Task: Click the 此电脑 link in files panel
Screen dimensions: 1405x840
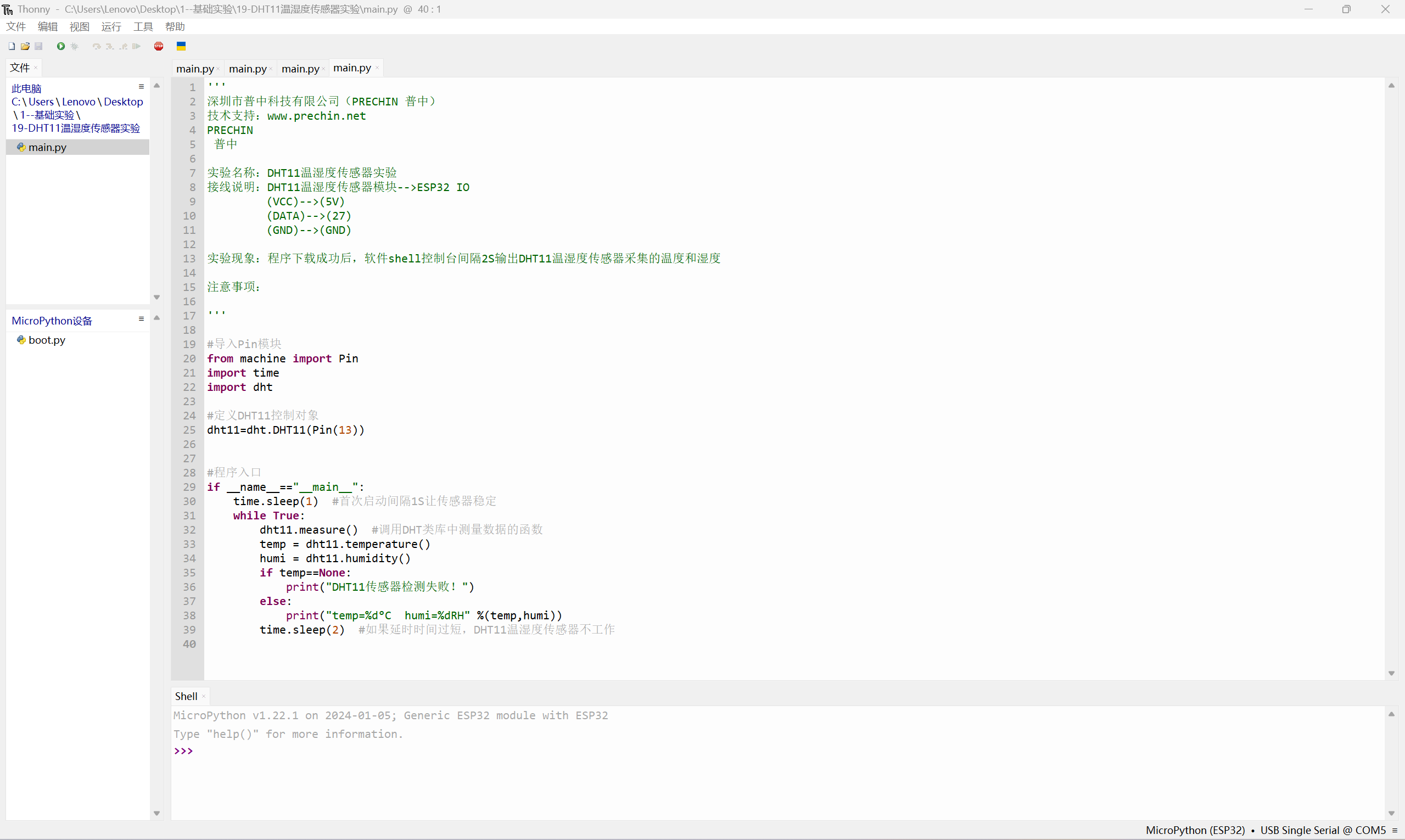Action: tap(26, 89)
